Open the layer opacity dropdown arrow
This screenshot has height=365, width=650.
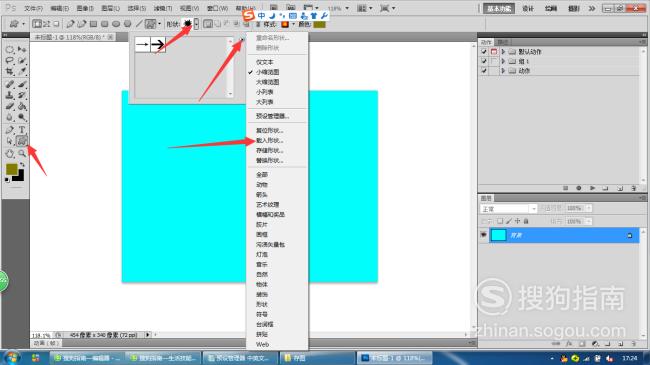coord(589,208)
